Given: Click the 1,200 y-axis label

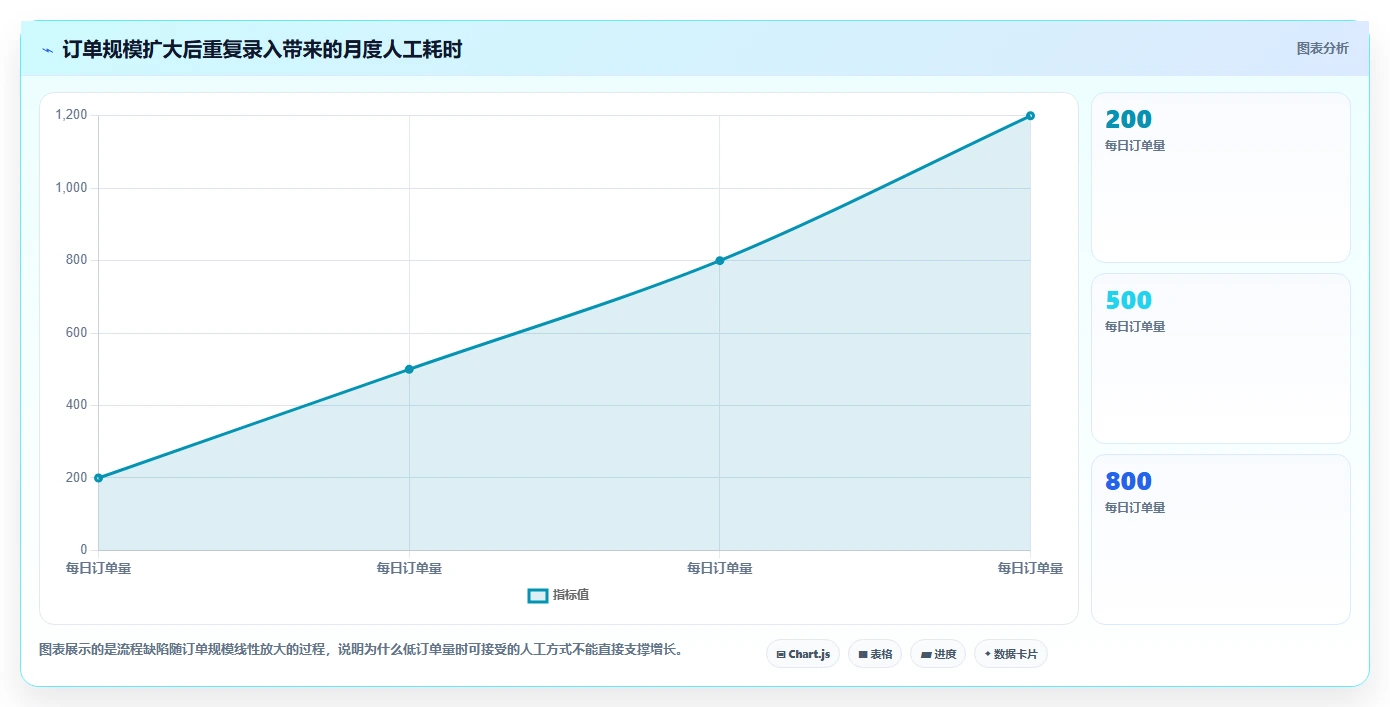Looking at the screenshot, I should 71,116.
